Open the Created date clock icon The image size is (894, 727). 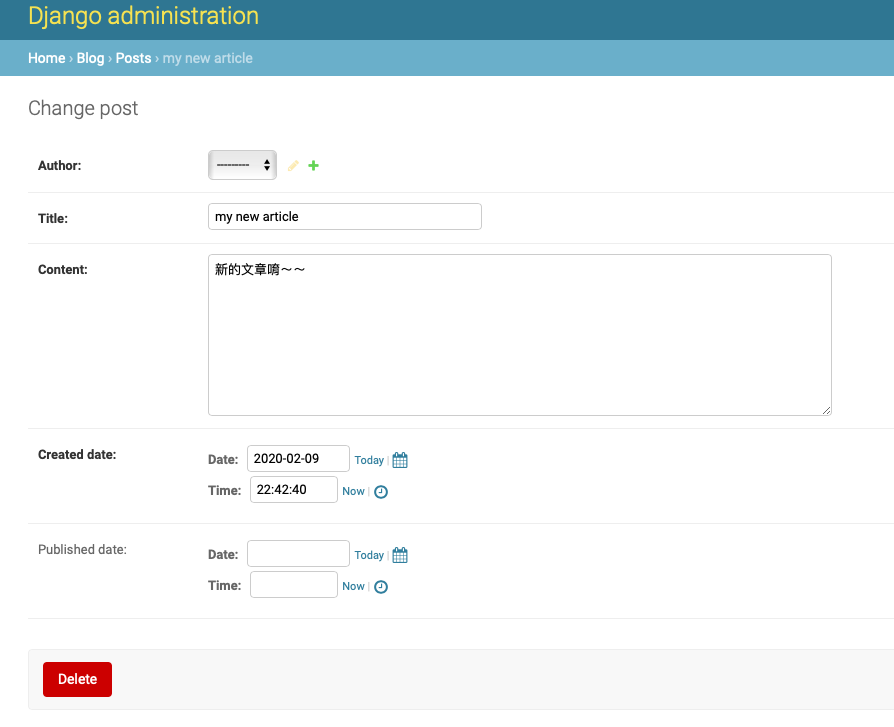coord(381,492)
